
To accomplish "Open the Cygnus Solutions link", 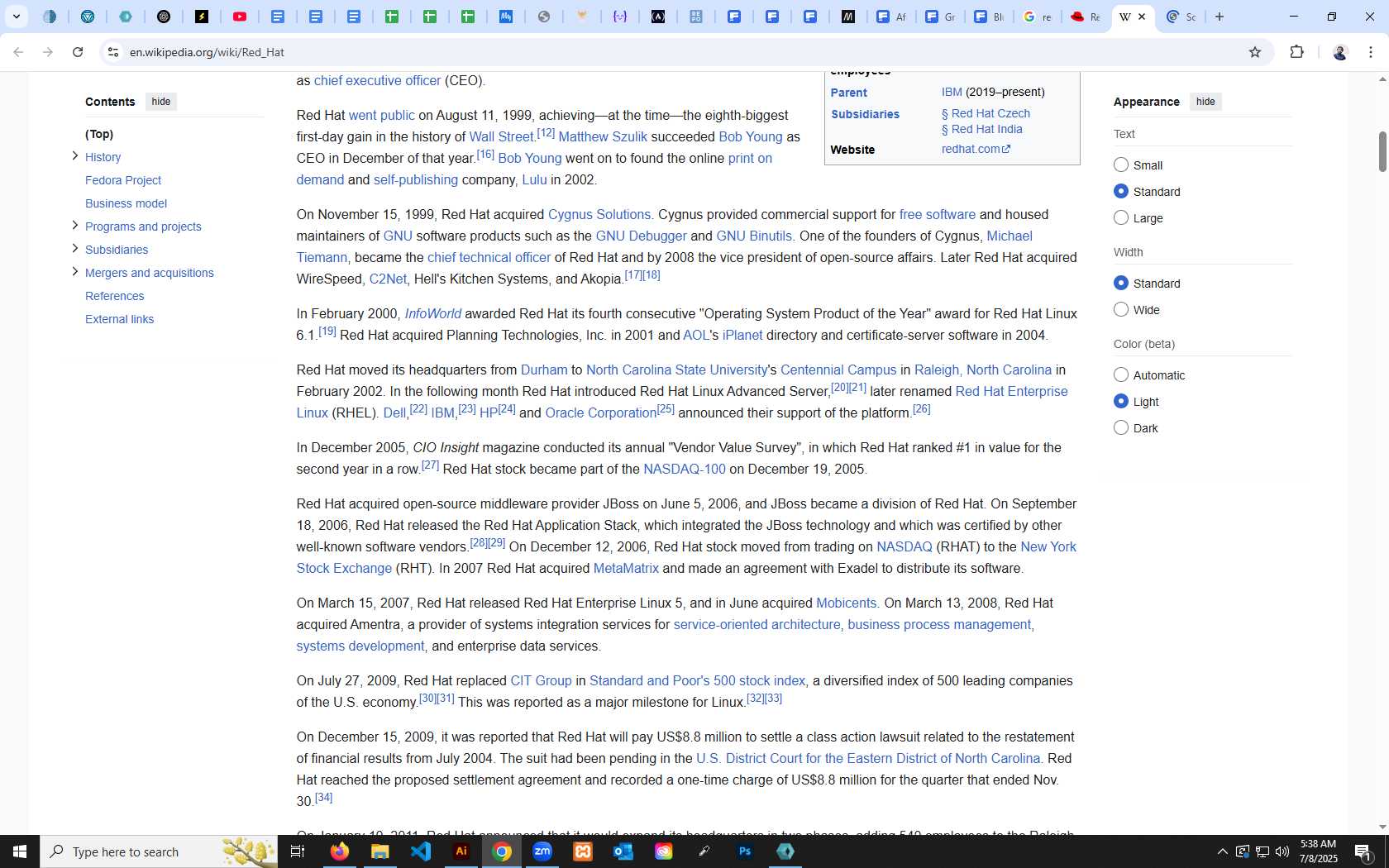I will (x=599, y=215).
